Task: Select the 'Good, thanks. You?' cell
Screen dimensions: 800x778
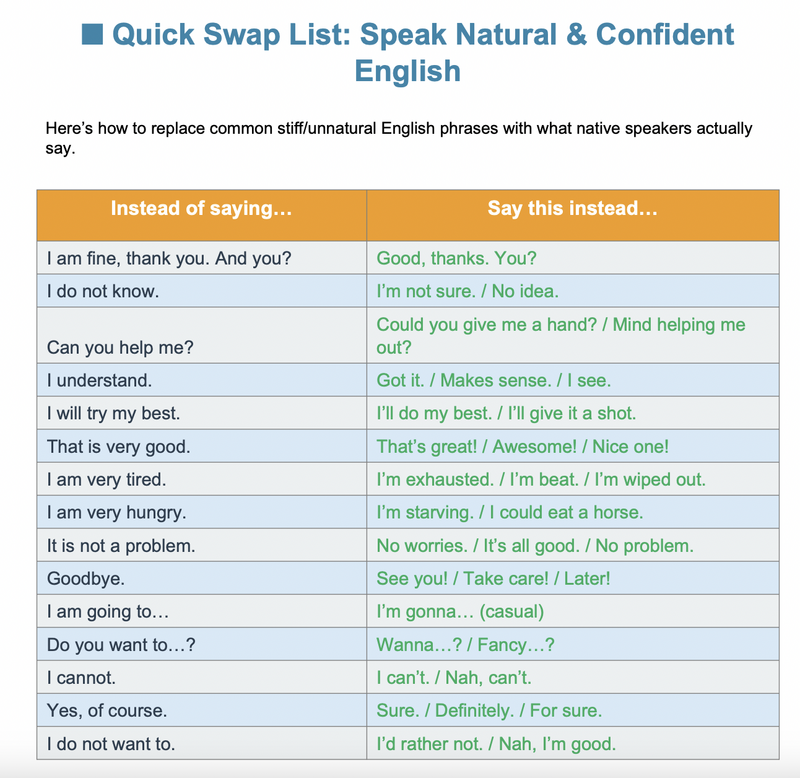Action: (x=572, y=258)
